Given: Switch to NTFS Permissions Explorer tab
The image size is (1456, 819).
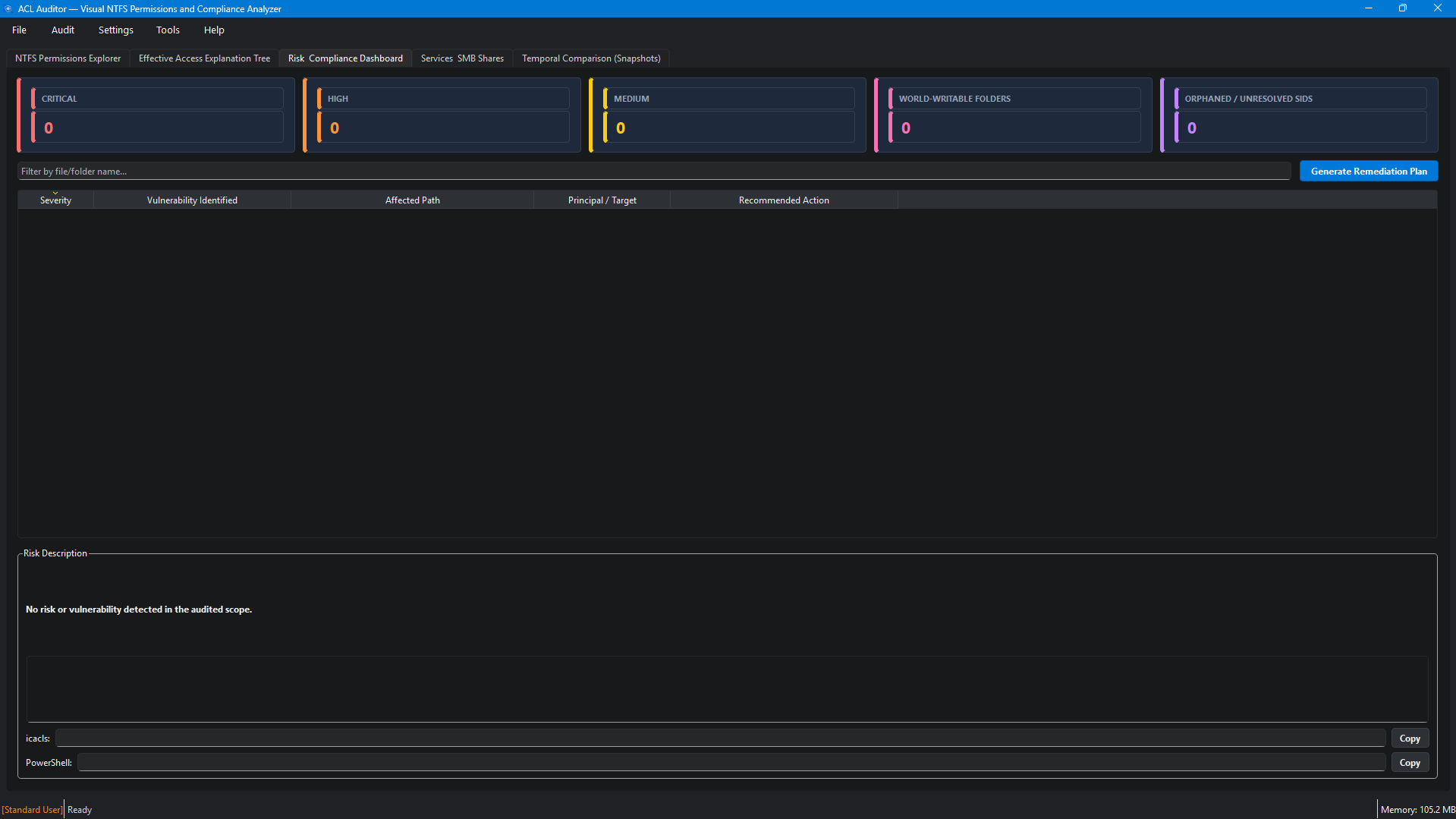Looking at the screenshot, I should (68, 58).
